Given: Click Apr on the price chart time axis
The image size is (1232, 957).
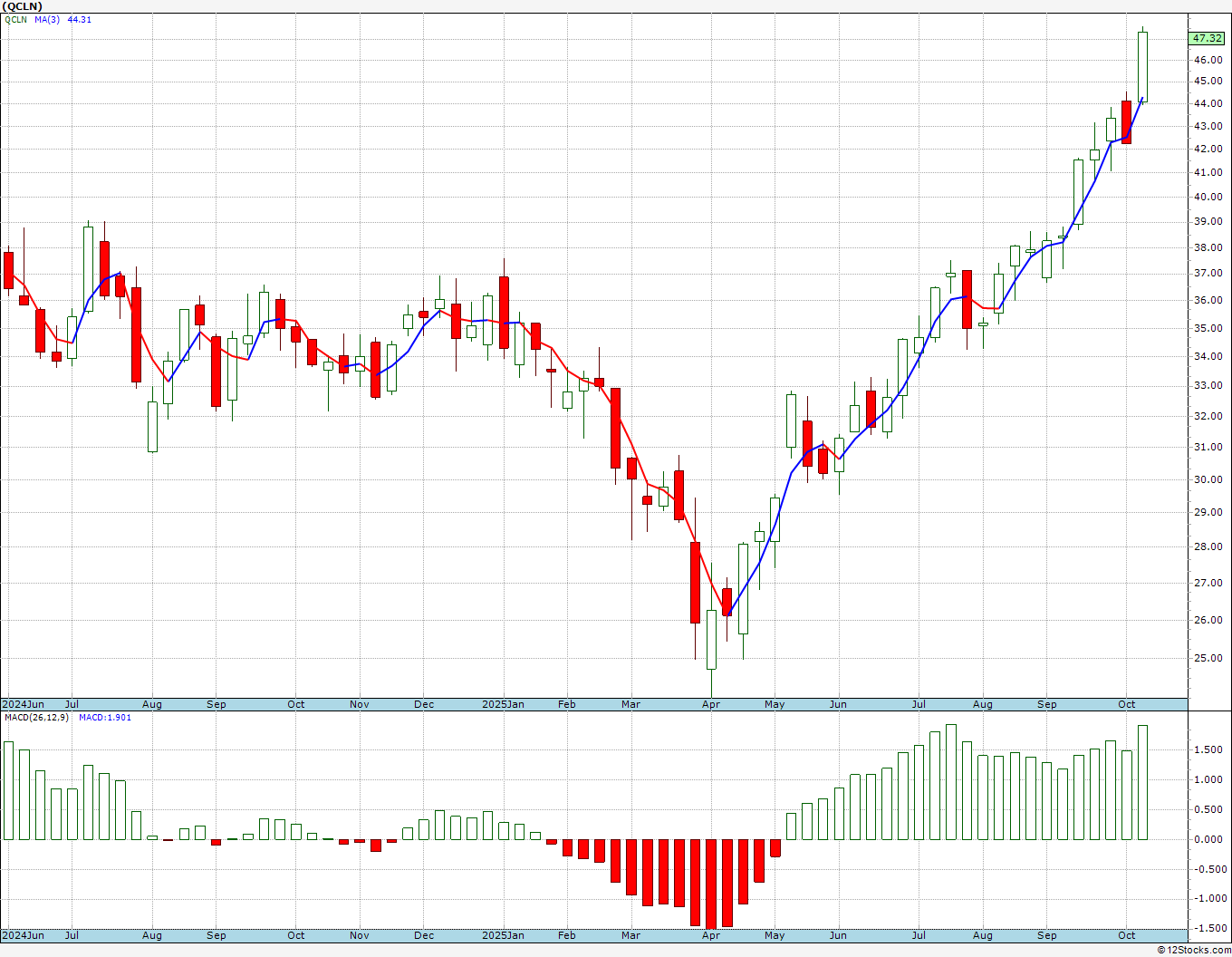Looking at the screenshot, I should [711, 704].
